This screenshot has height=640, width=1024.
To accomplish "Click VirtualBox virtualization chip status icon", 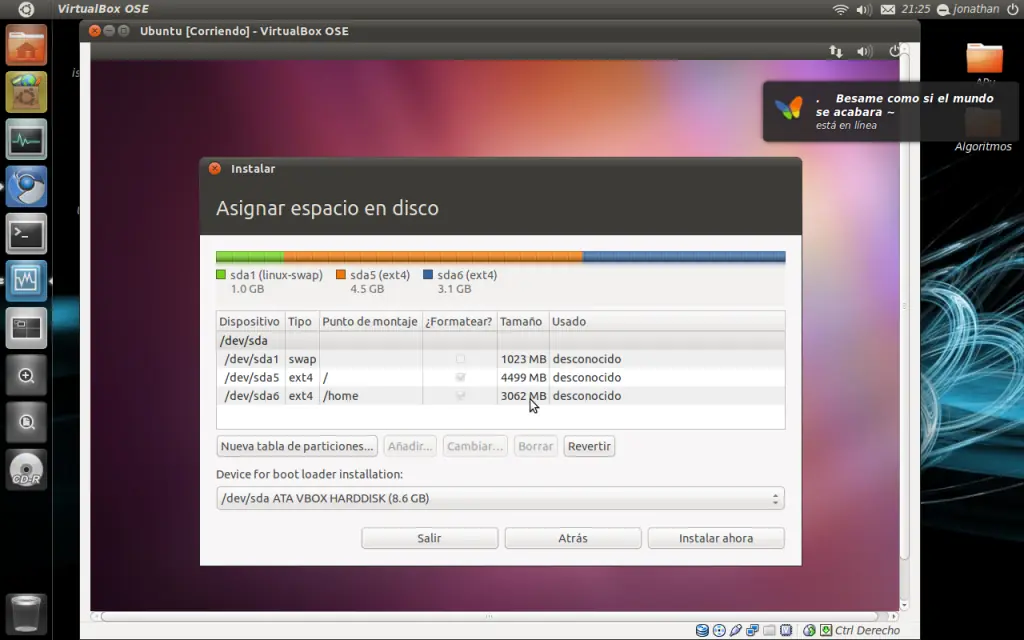I will click(786, 630).
